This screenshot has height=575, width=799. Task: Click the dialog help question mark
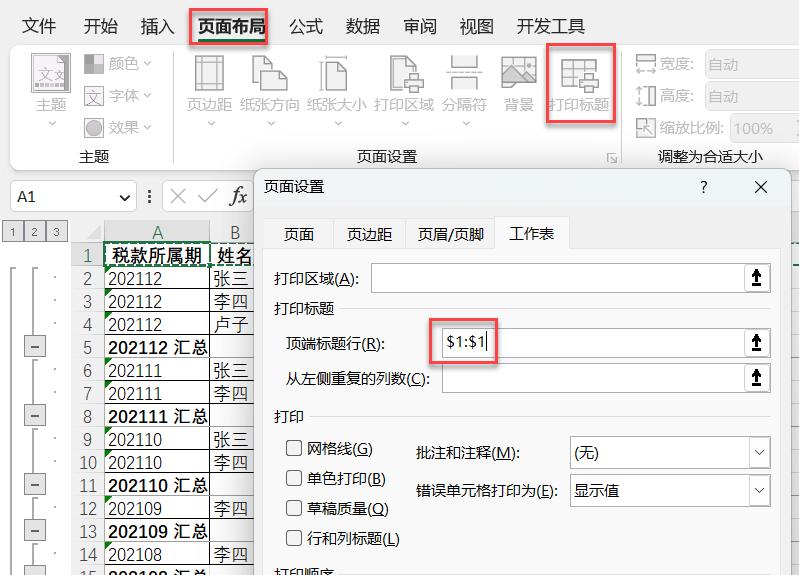(x=704, y=187)
